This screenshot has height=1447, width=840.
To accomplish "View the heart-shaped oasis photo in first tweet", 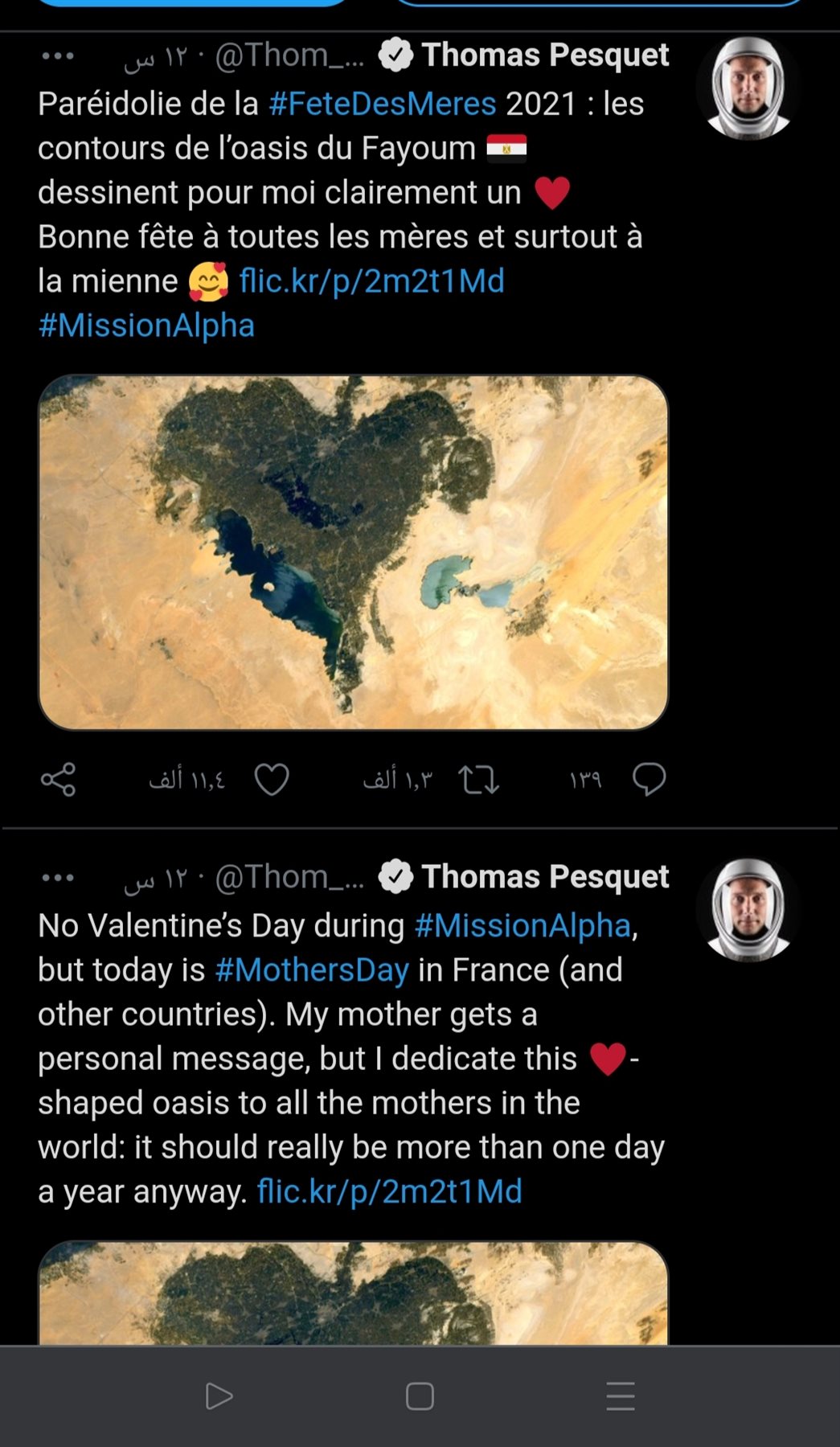I will (x=353, y=552).
